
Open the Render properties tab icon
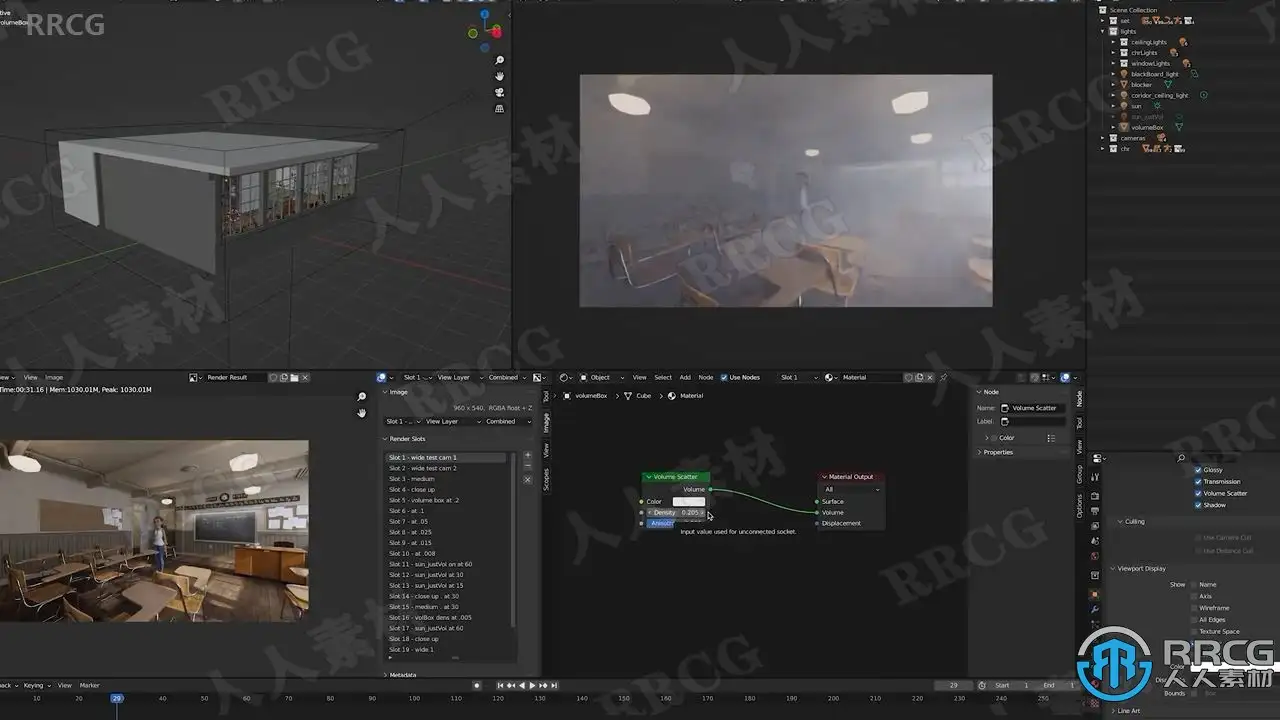tap(1095, 495)
